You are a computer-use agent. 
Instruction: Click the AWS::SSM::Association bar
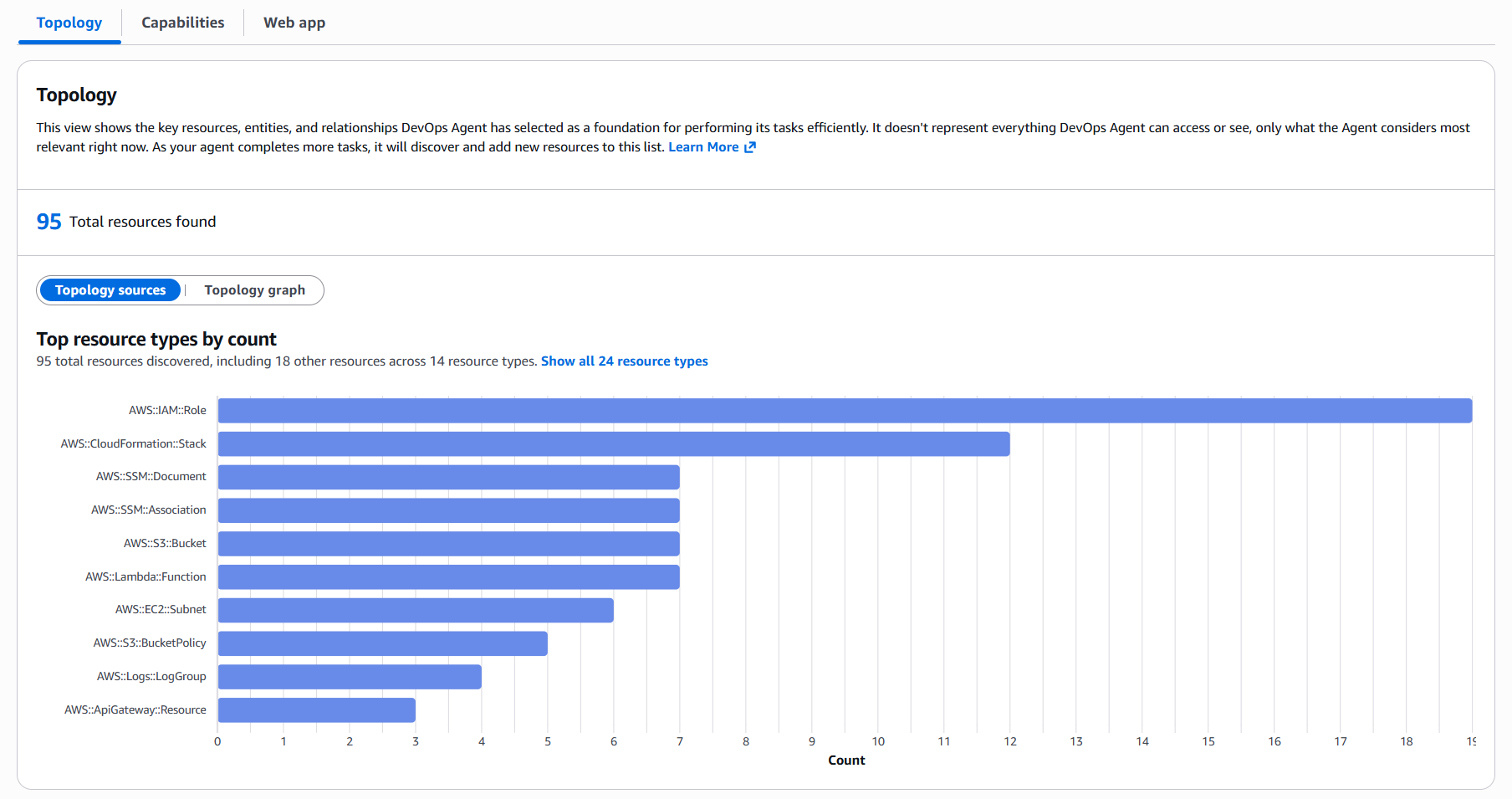coord(448,510)
